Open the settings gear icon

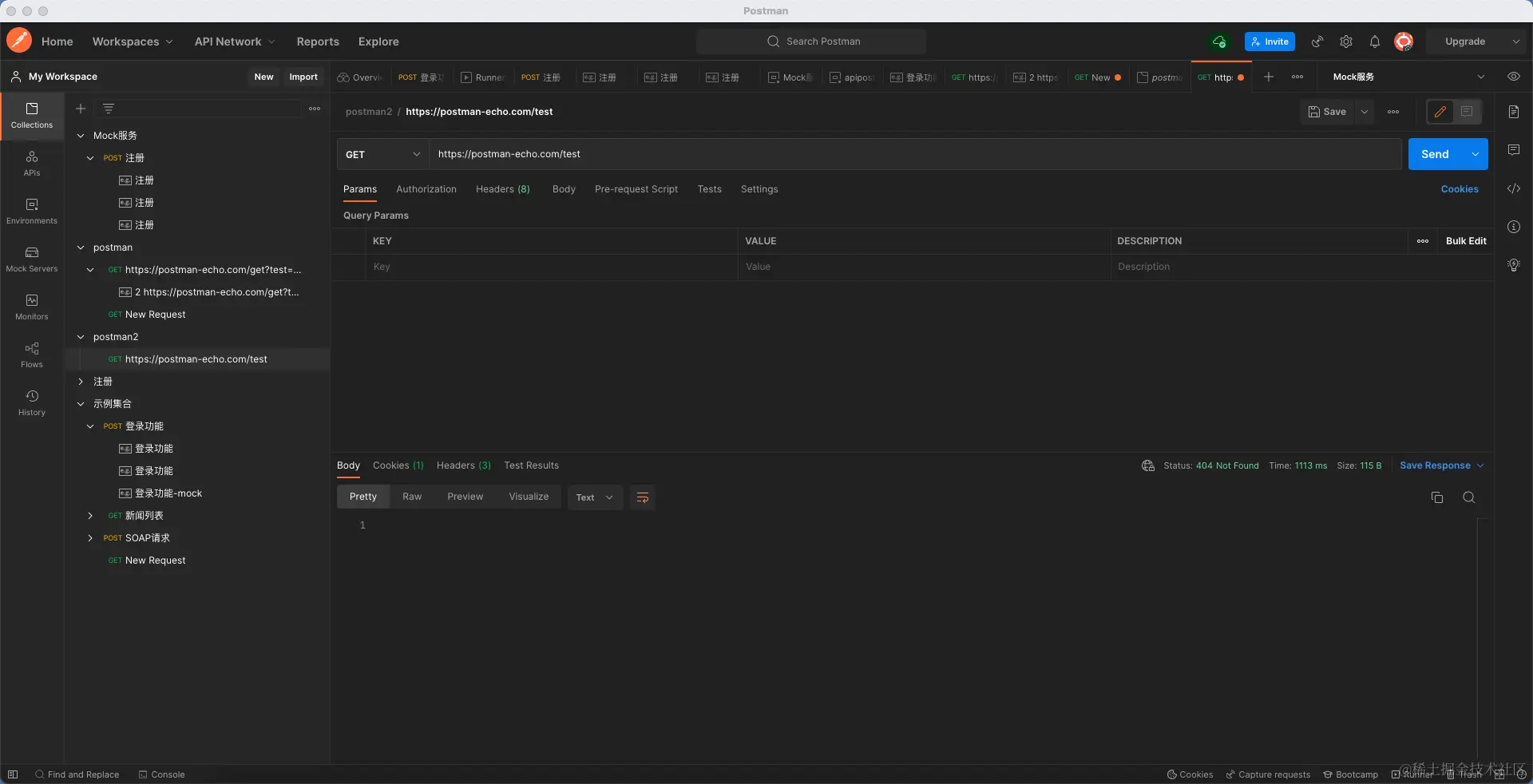pyautogui.click(x=1346, y=42)
